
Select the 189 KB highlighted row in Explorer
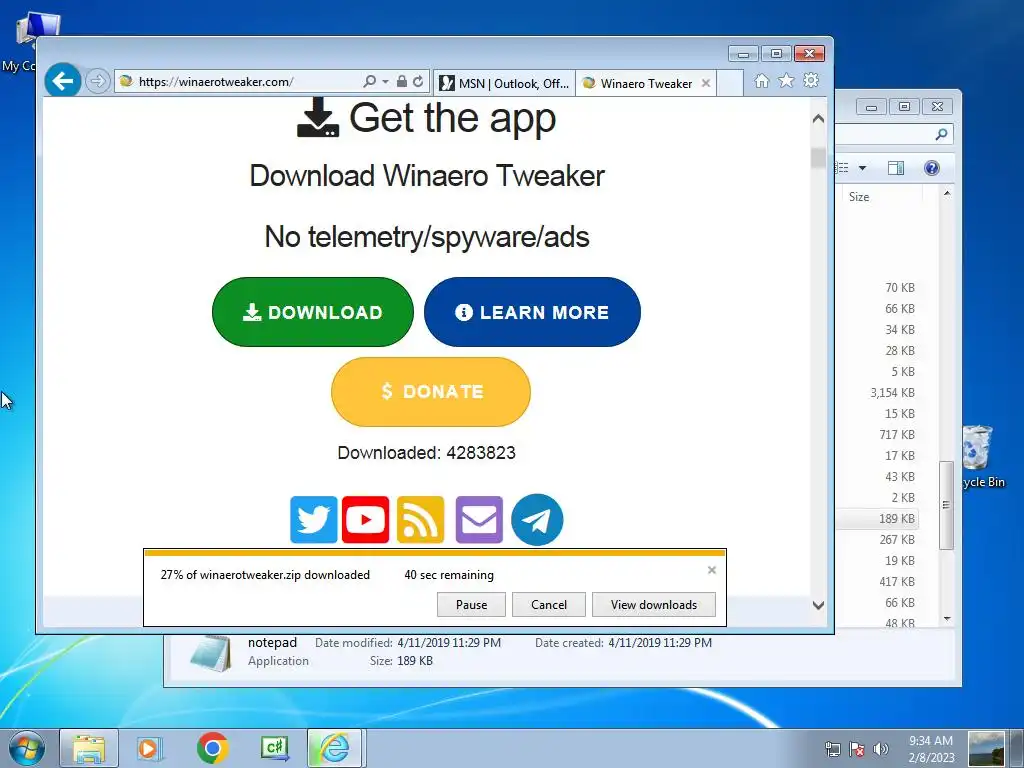(x=877, y=519)
